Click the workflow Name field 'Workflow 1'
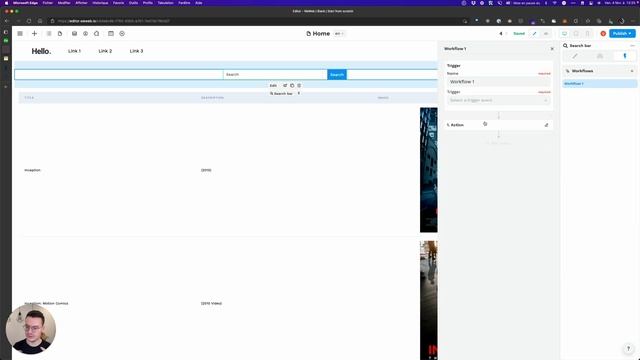This screenshot has height=360, width=640. coord(498,82)
